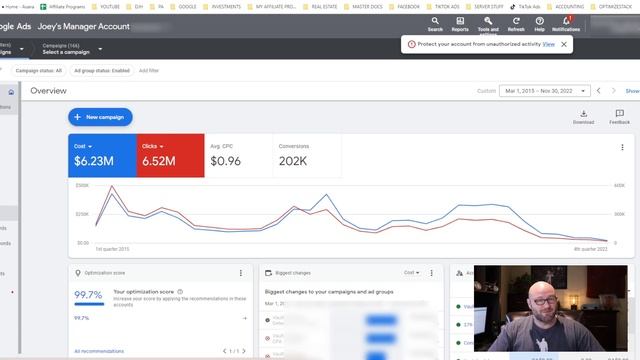Image resolution: width=640 pixels, height=360 pixels.
Task: Click the Overview page heading
Action: click(48, 91)
